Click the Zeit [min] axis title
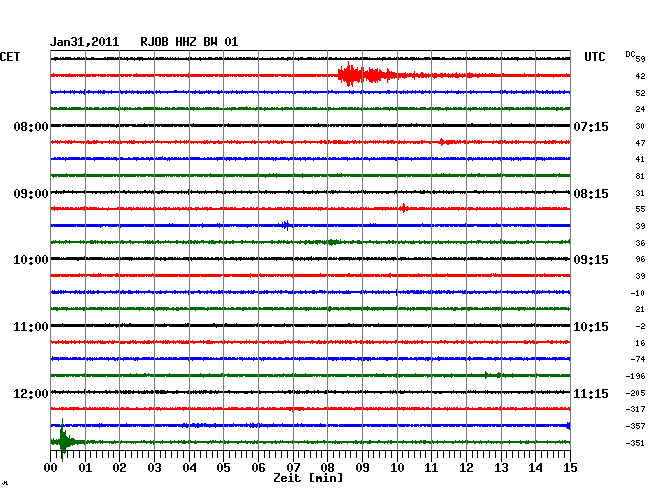The width and height of the screenshot is (650, 494). (308, 478)
